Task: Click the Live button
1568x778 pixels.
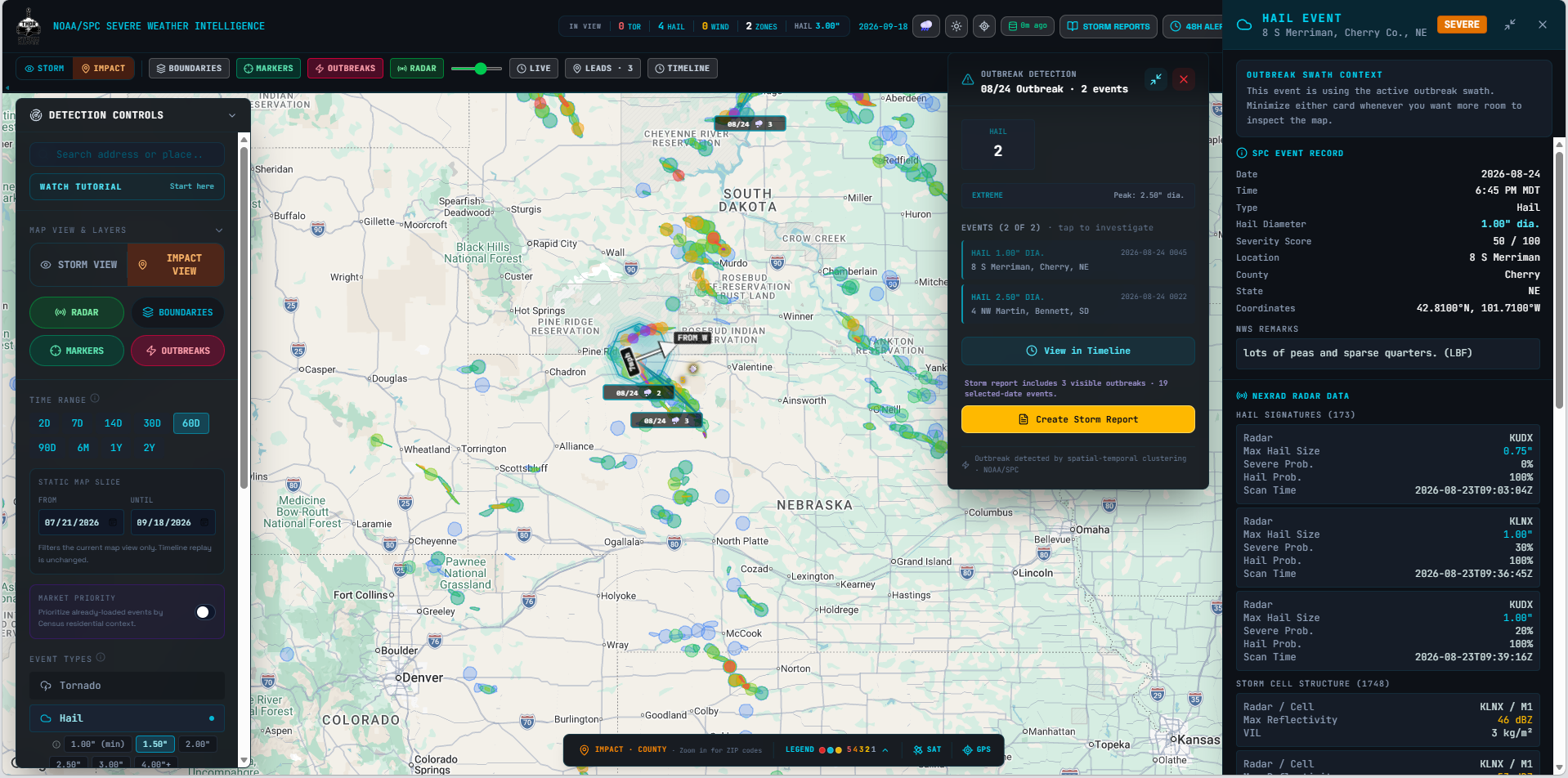Action: 533,69
